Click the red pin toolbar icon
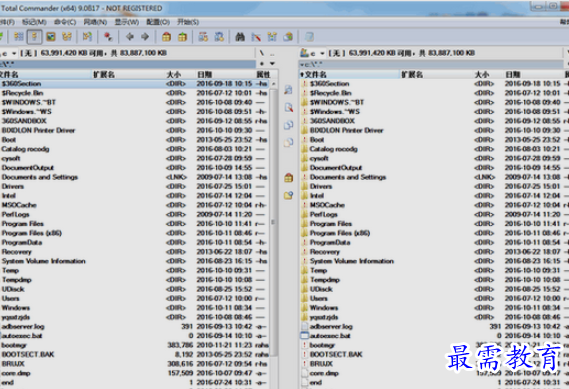 click(x=108, y=37)
